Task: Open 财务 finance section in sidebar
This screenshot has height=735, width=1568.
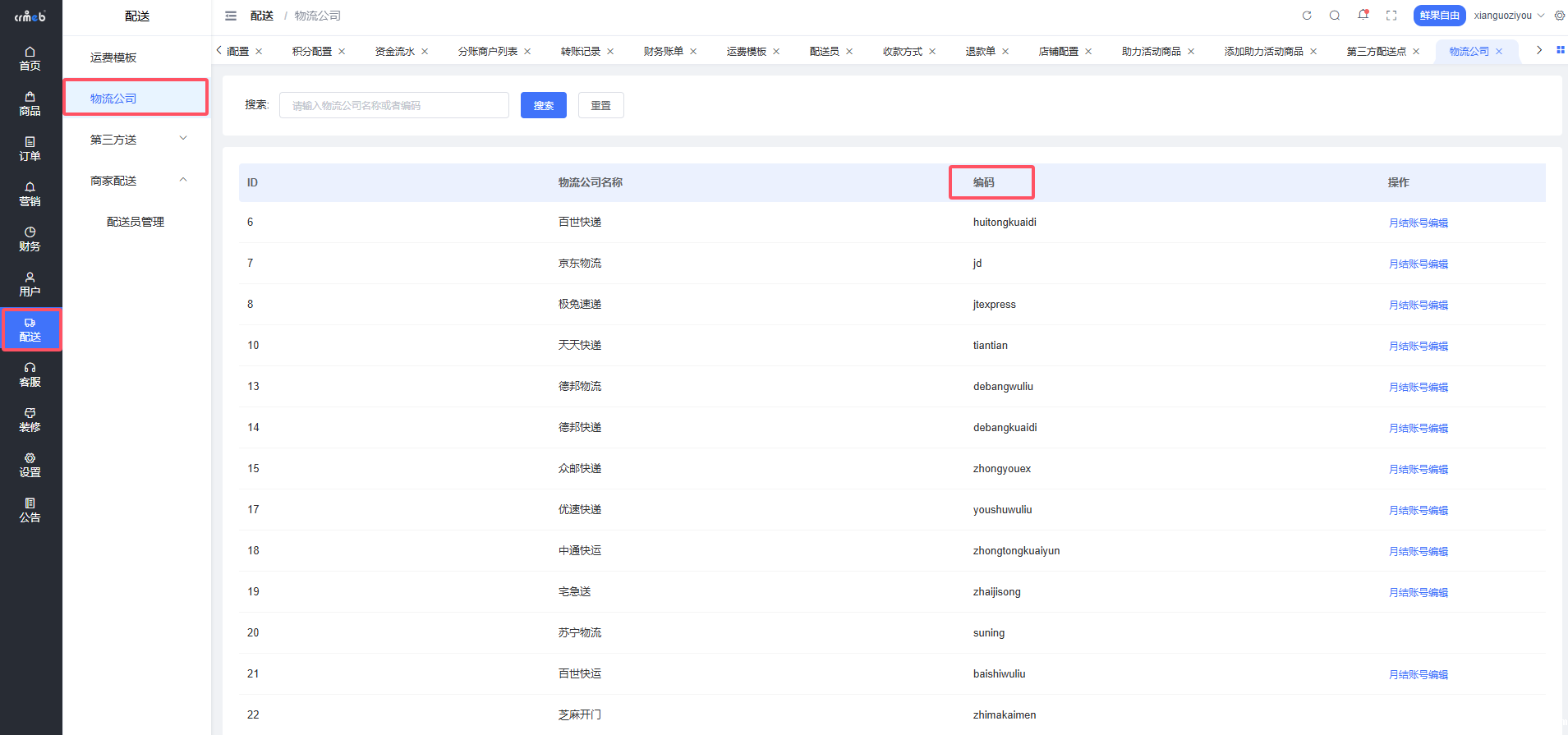Action: (x=30, y=239)
